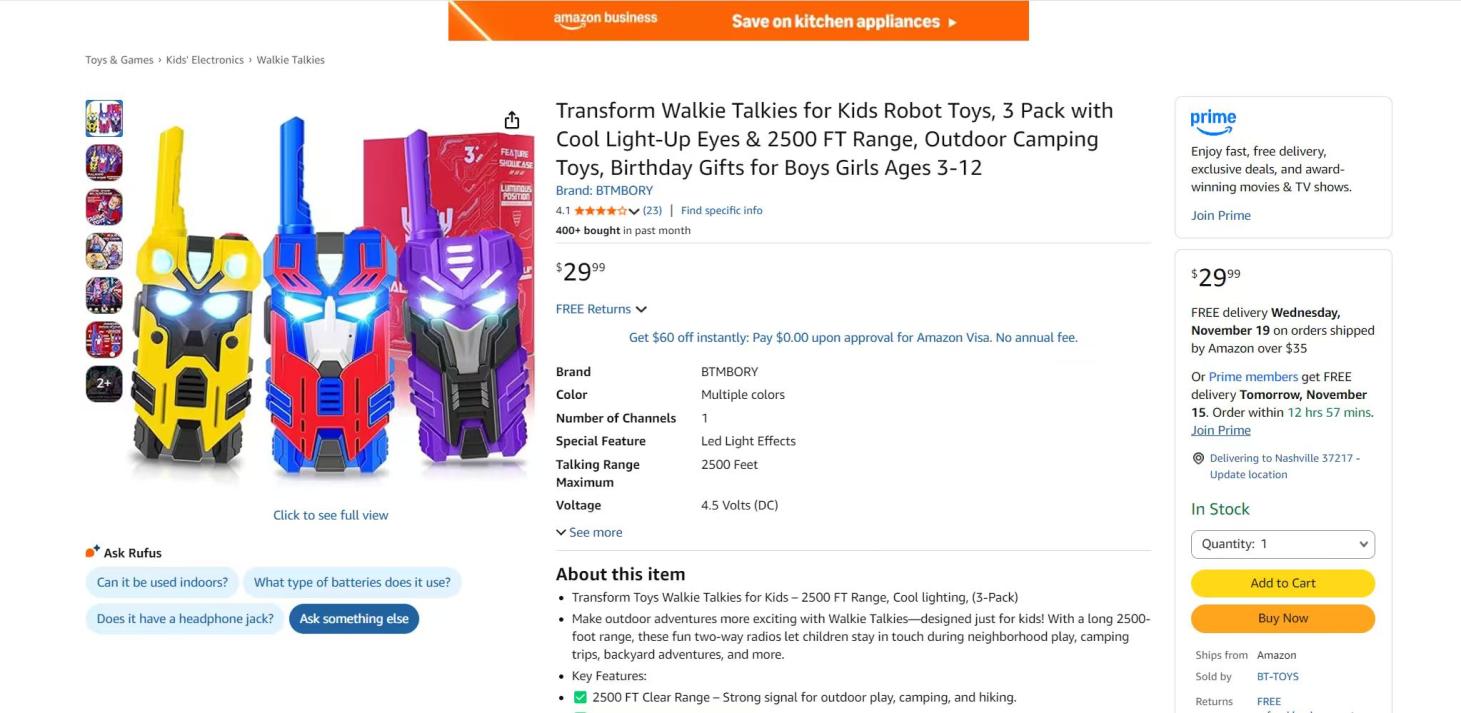Click the share icon above product image

512,121
